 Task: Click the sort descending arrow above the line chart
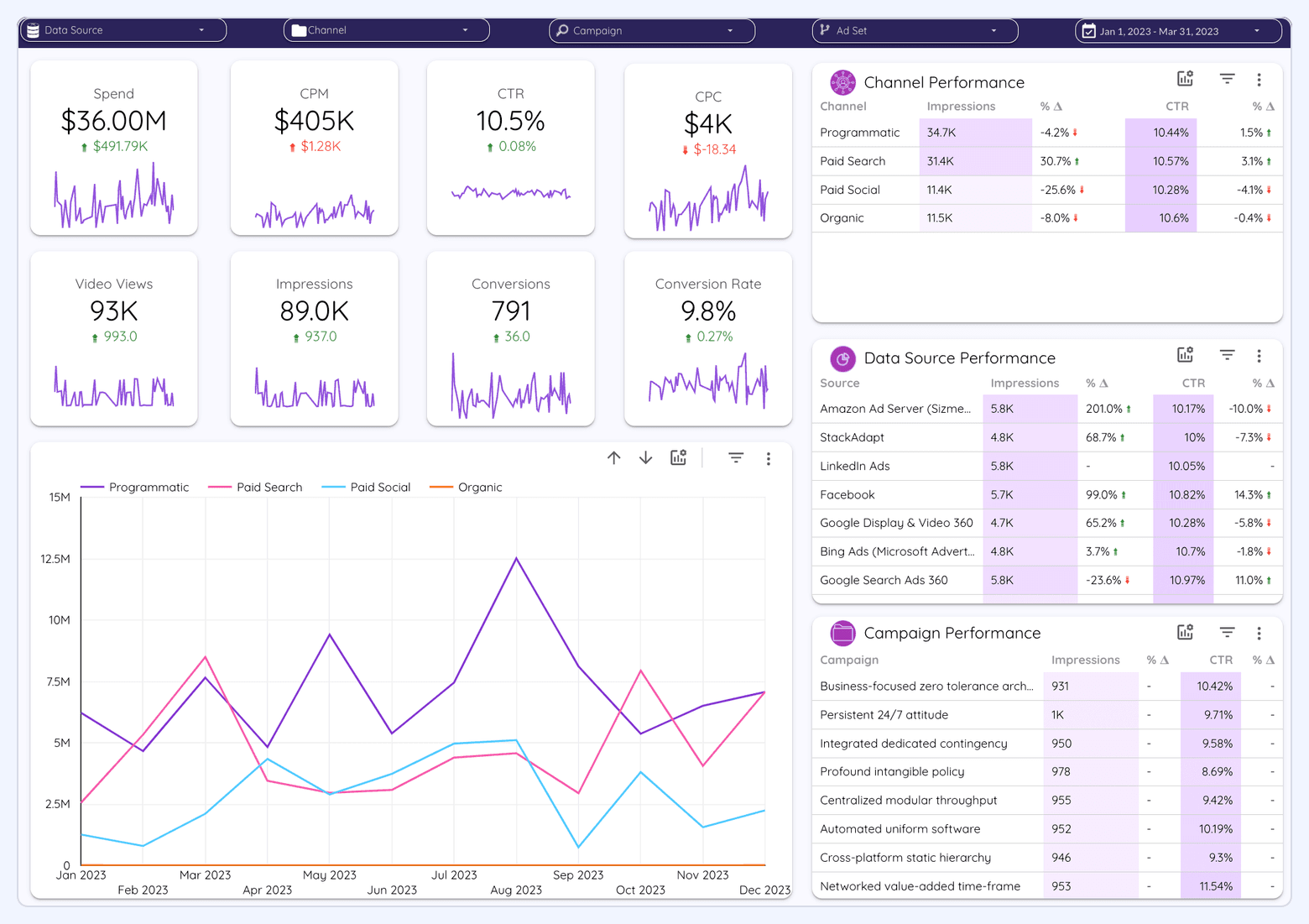[x=645, y=458]
